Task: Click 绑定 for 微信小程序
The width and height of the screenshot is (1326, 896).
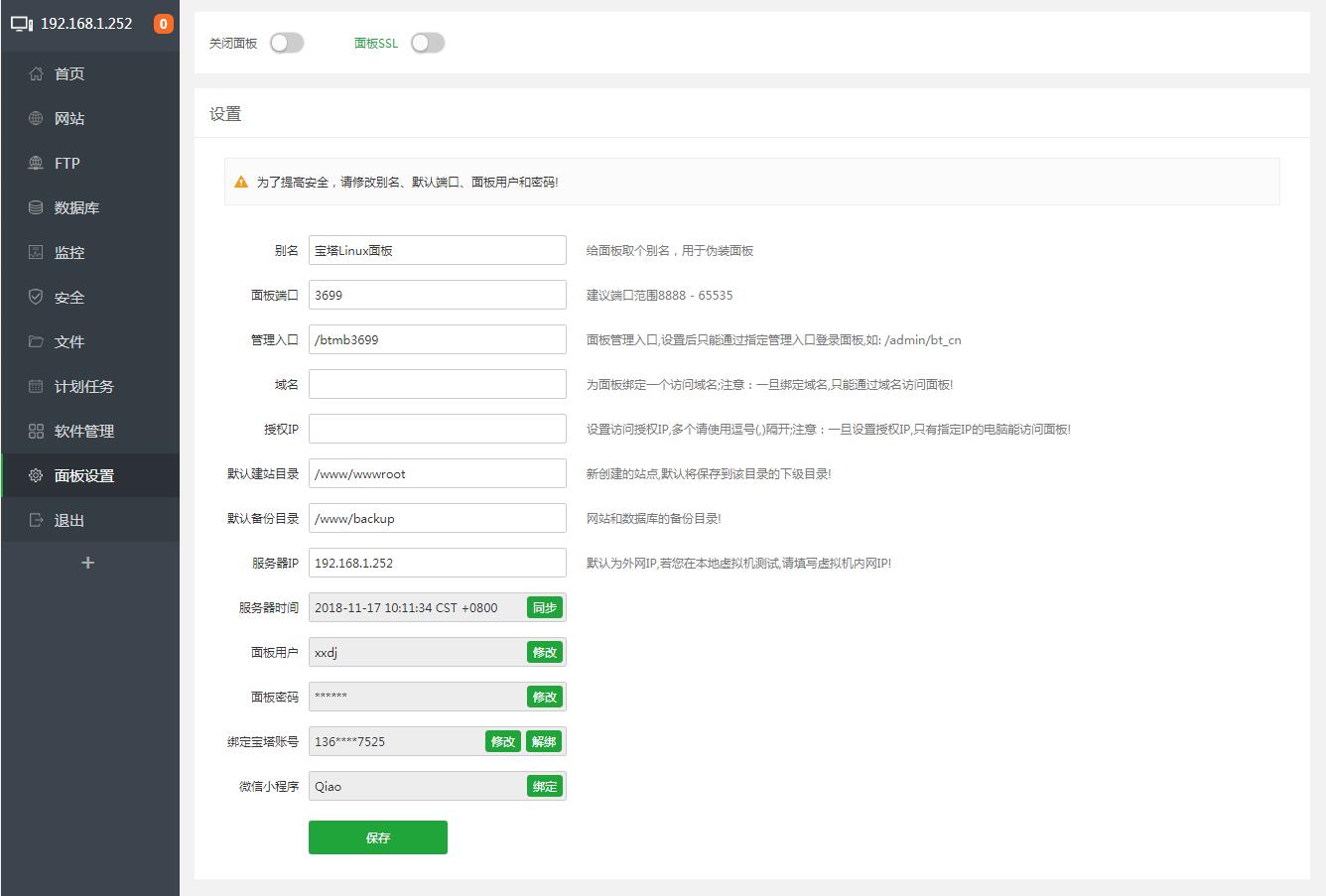Action: click(545, 786)
